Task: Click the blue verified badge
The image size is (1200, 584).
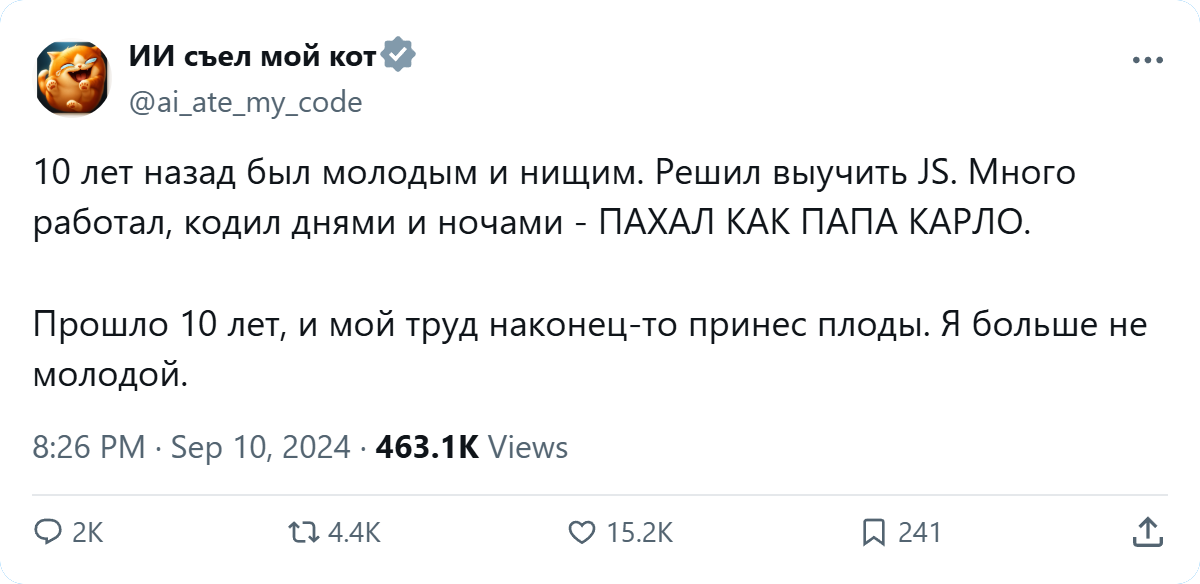Action: coord(399,57)
